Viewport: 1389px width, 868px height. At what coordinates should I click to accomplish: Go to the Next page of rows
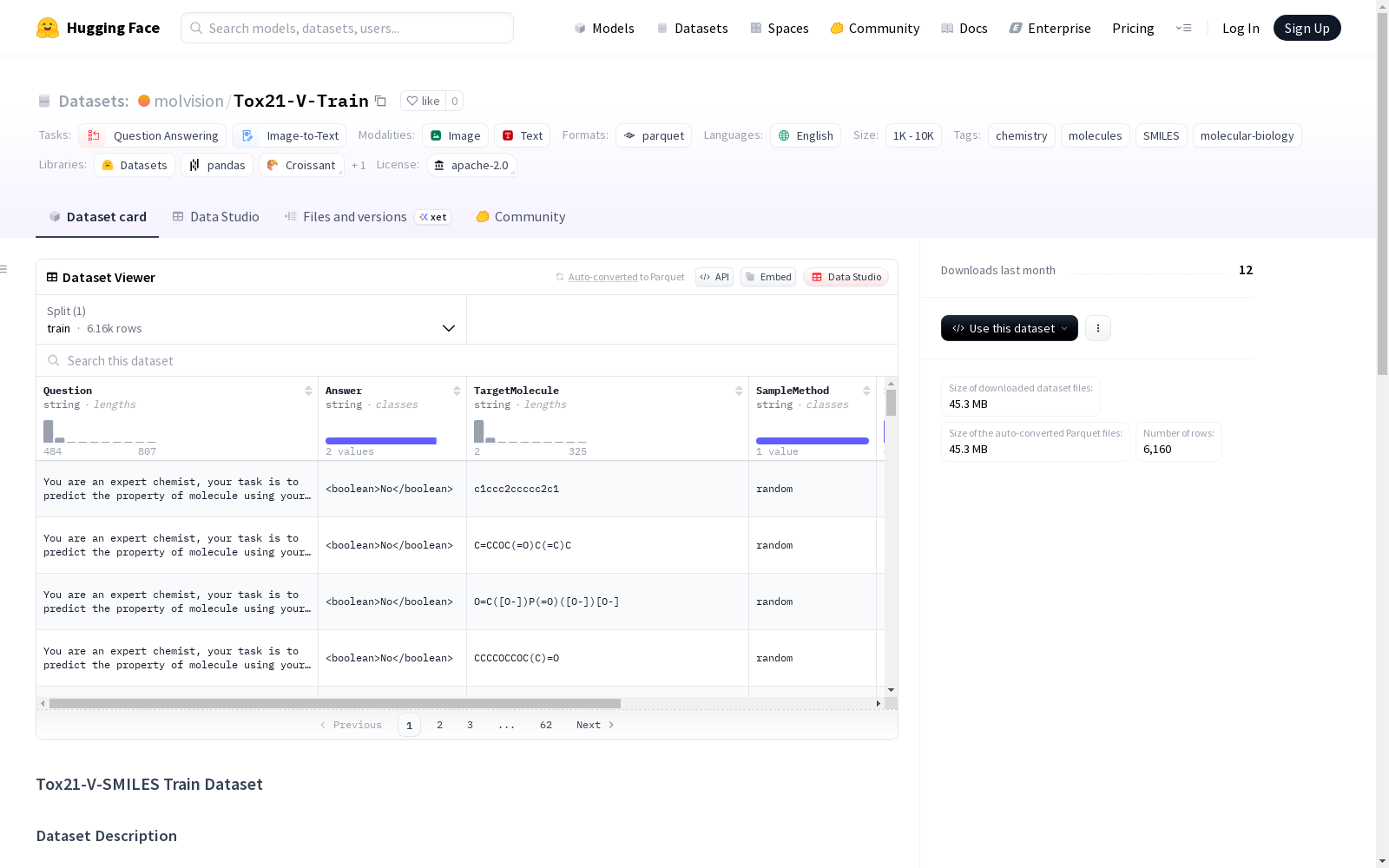[596, 725]
